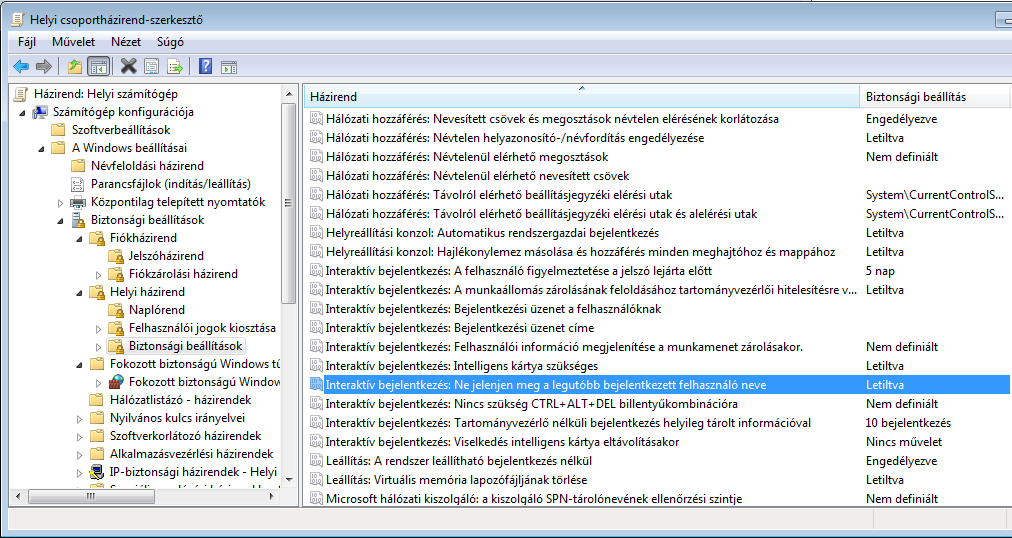Select Névfeloldási házirend in the tree
Viewport: 1012px width, 538px height.
pos(147,166)
